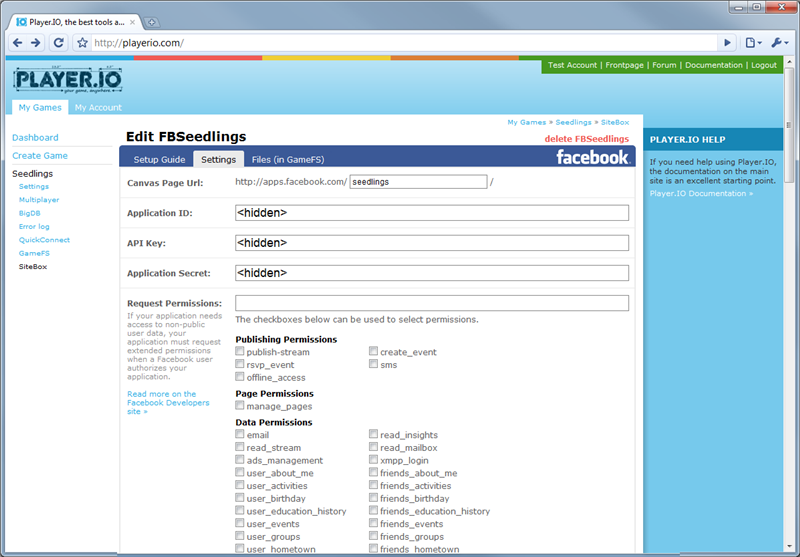Select the Settings tab
This screenshot has width=800, height=557.
pyautogui.click(x=218, y=159)
